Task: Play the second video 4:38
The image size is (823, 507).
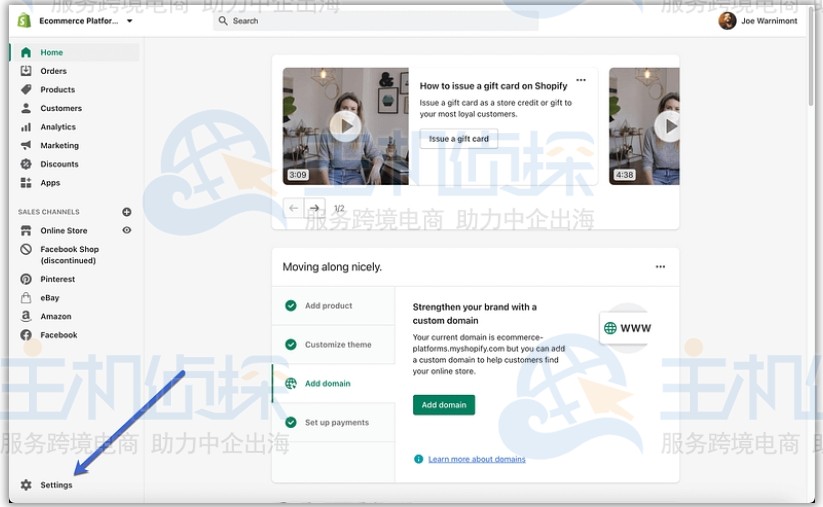Action: pos(668,126)
